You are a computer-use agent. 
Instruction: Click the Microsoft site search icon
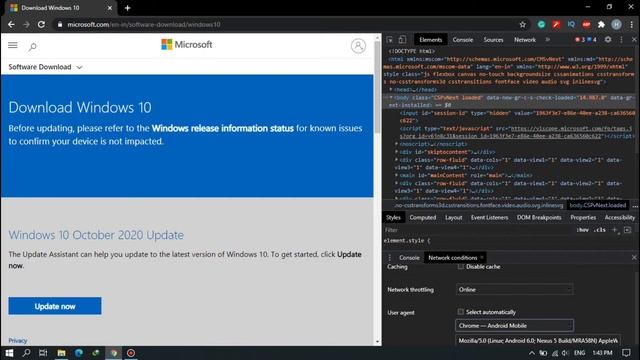(33, 47)
